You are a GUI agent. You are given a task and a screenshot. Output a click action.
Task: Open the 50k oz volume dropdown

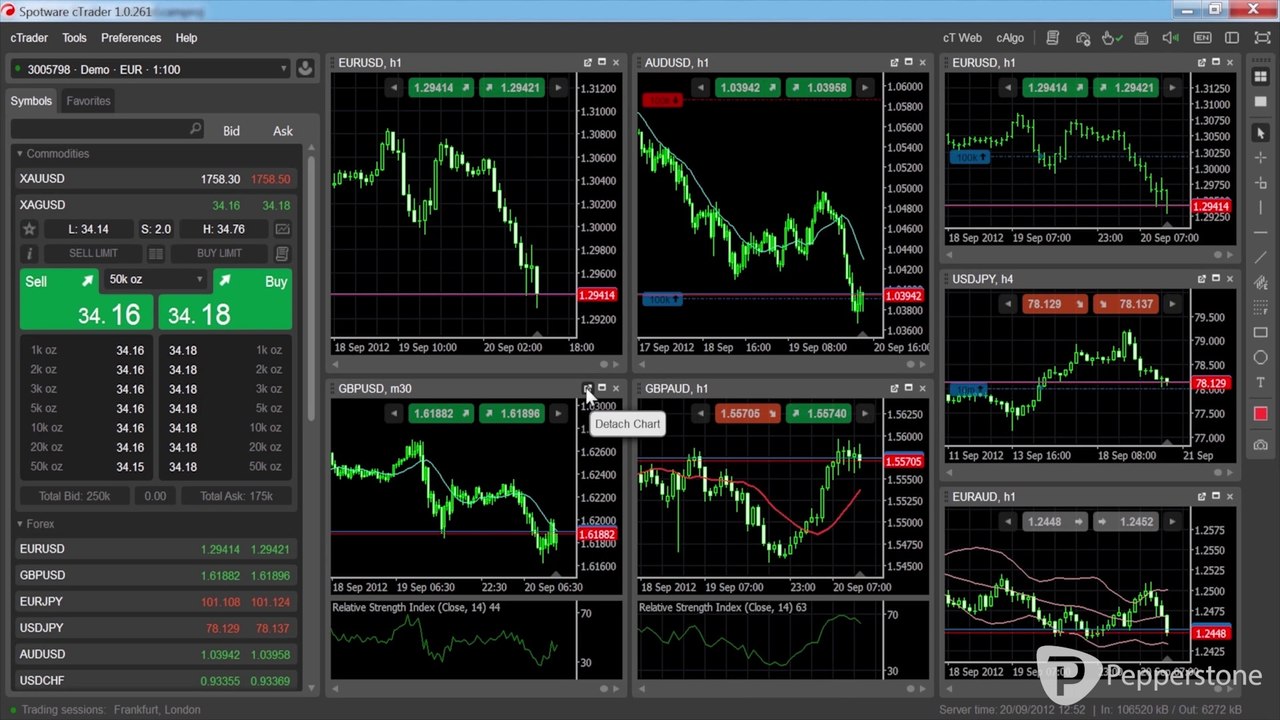pyautogui.click(x=155, y=280)
